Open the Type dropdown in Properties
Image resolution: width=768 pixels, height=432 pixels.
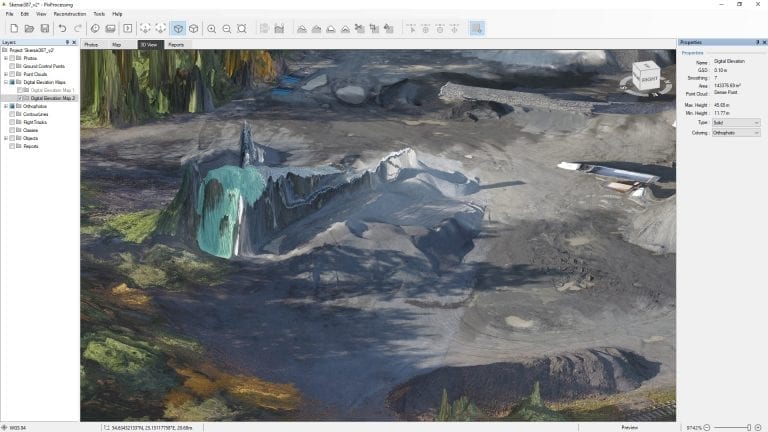(736, 122)
